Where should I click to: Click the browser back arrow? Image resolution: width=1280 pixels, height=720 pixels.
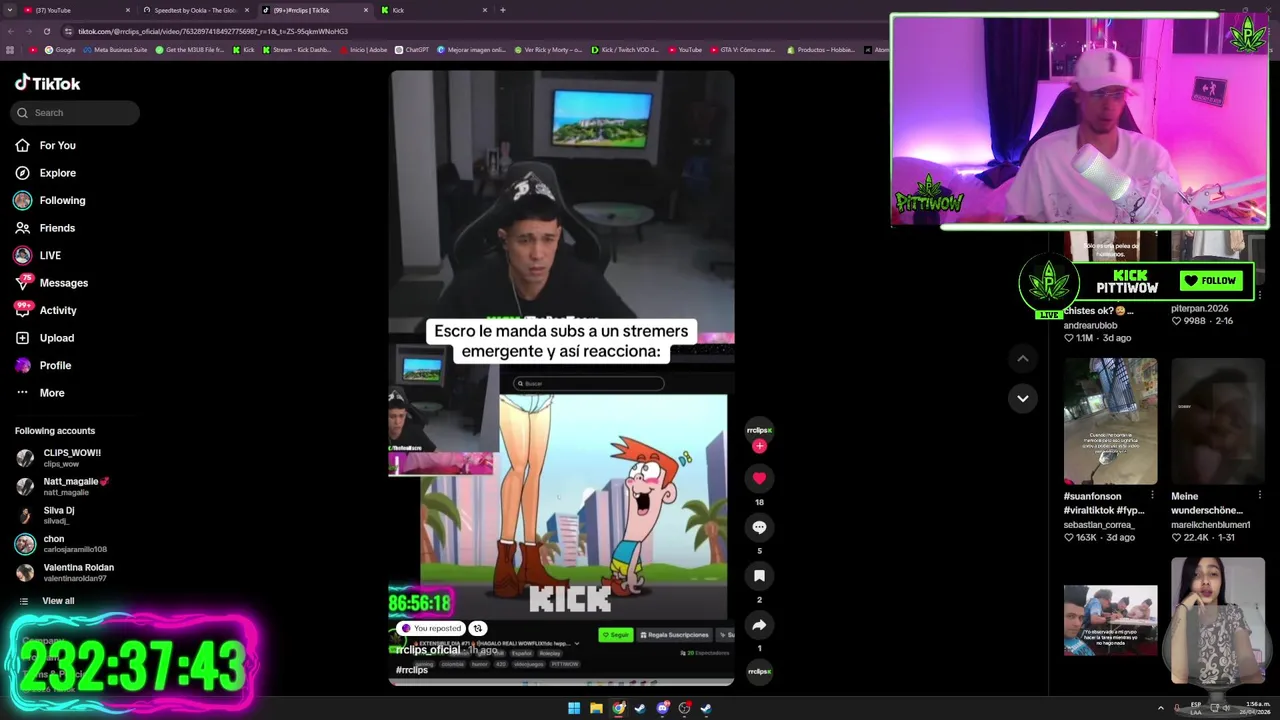(11, 31)
